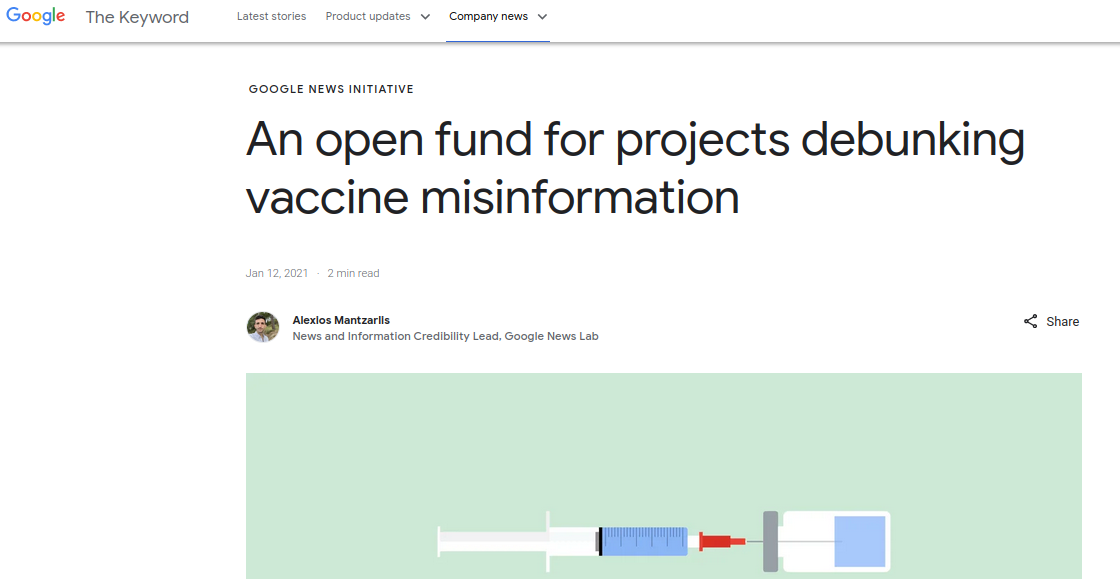Open the Product updates menu
1120x579 pixels.
click(x=368, y=16)
